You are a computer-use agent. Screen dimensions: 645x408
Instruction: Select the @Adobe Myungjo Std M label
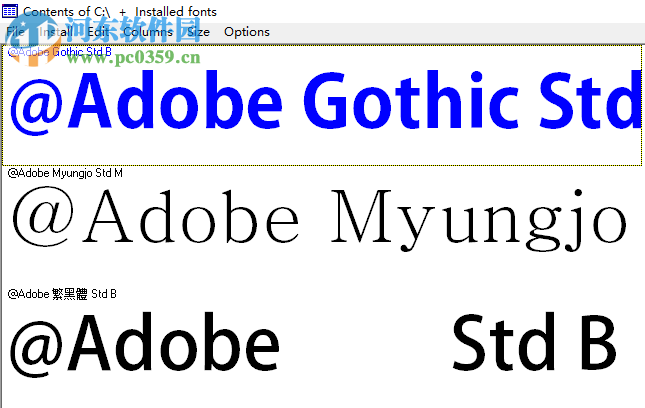pyautogui.click(x=65, y=173)
